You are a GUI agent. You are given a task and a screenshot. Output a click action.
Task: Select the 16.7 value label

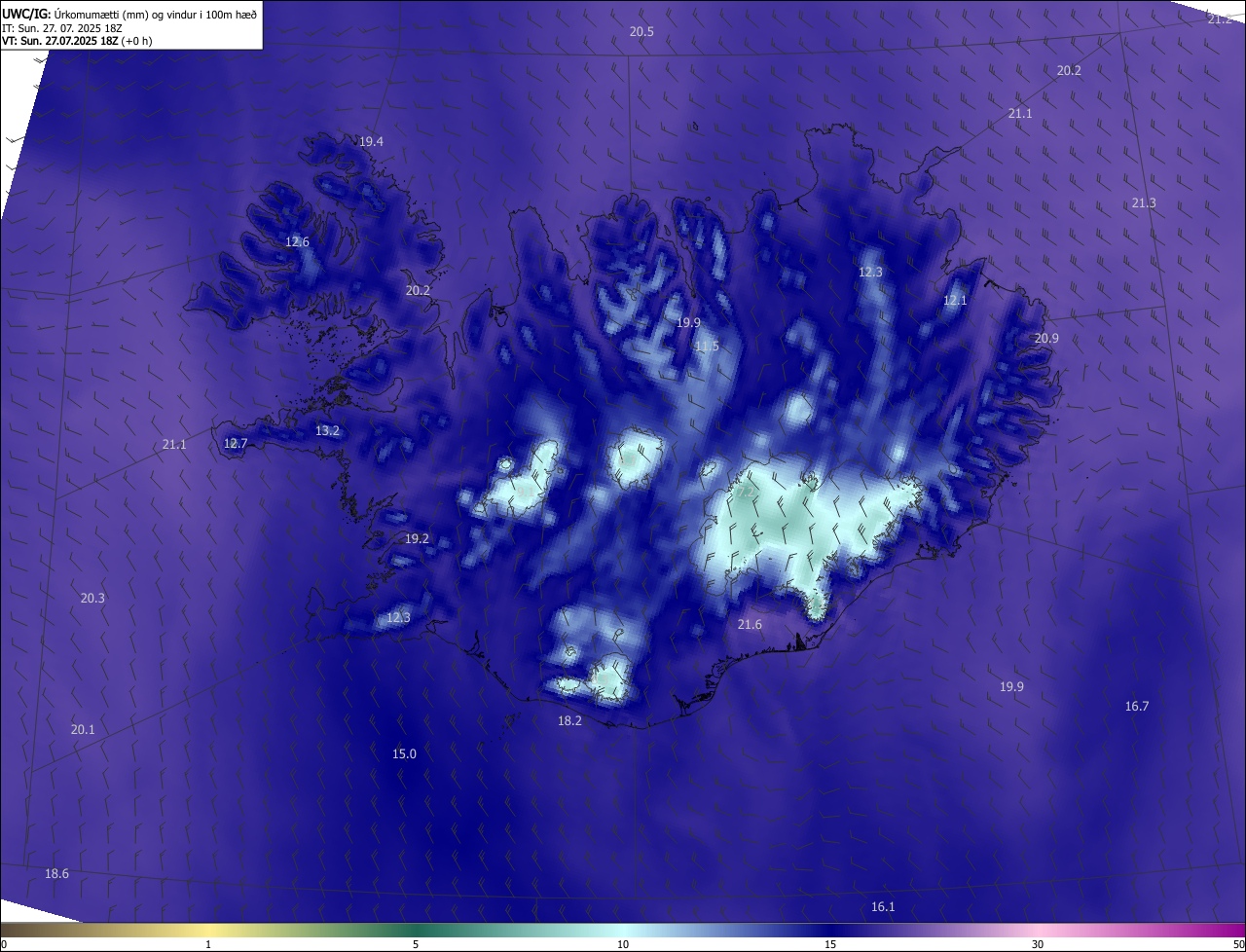click(x=1137, y=706)
